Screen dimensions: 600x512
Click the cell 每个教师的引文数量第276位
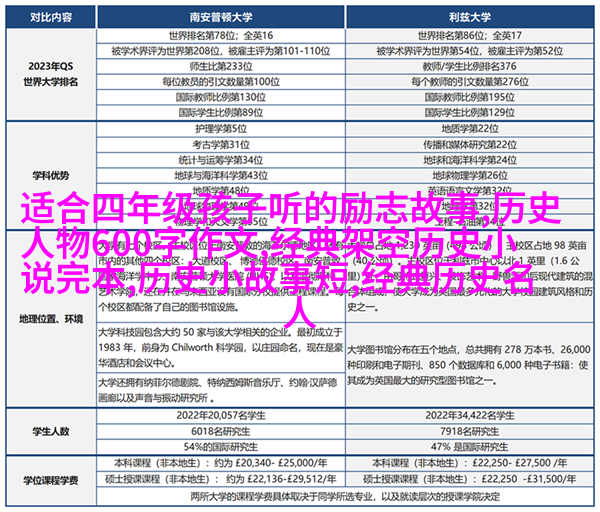pyautogui.click(x=470, y=82)
